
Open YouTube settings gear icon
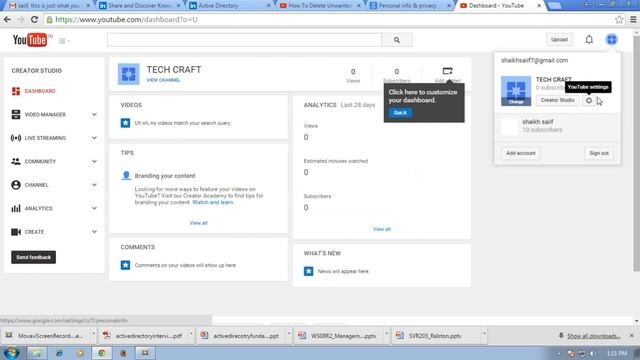pyautogui.click(x=589, y=100)
